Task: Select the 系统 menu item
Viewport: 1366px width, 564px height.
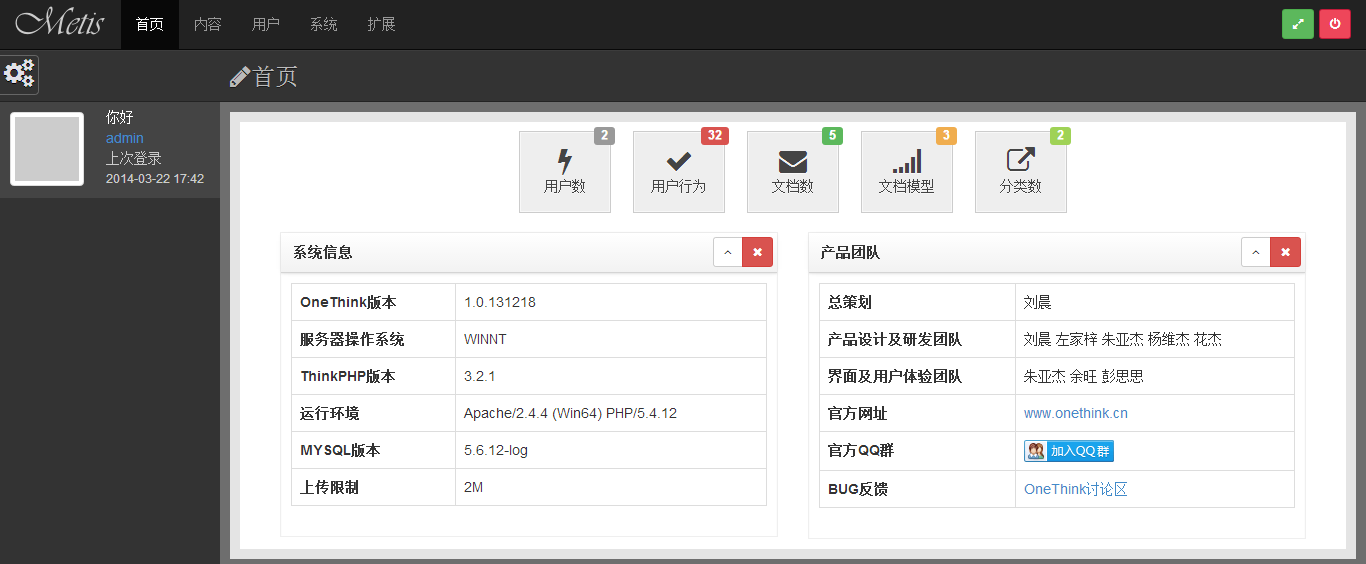Action: [x=323, y=24]
